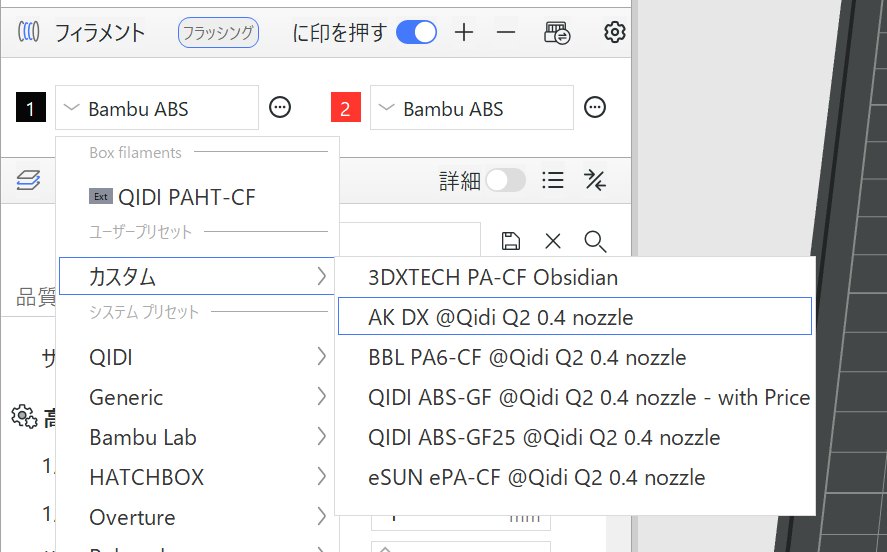Viewport: 887px width, 552px height.
Task: Open the filament settings gear icon
Action: pyautogui.click(x=615, y=33)
